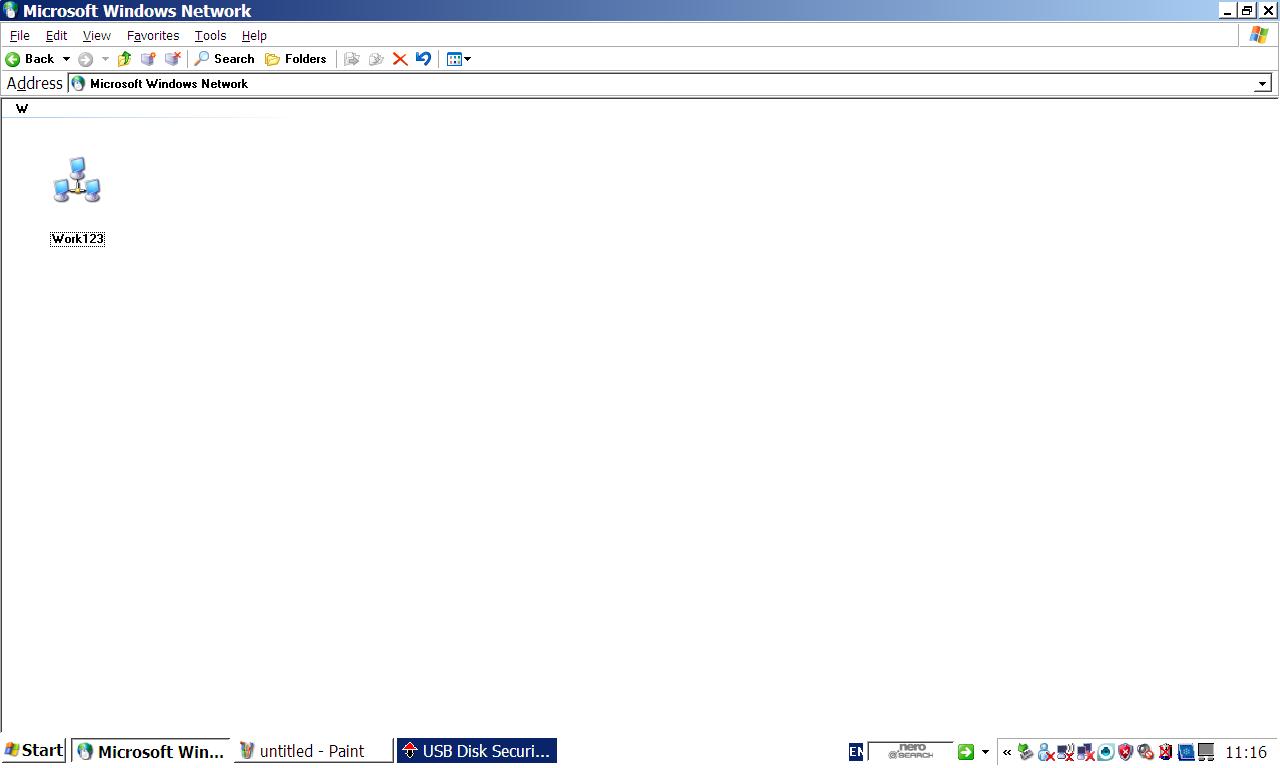Open the Views dropdown button
The width and height of the screenshot is (1280, 768).
pos(458,59)
